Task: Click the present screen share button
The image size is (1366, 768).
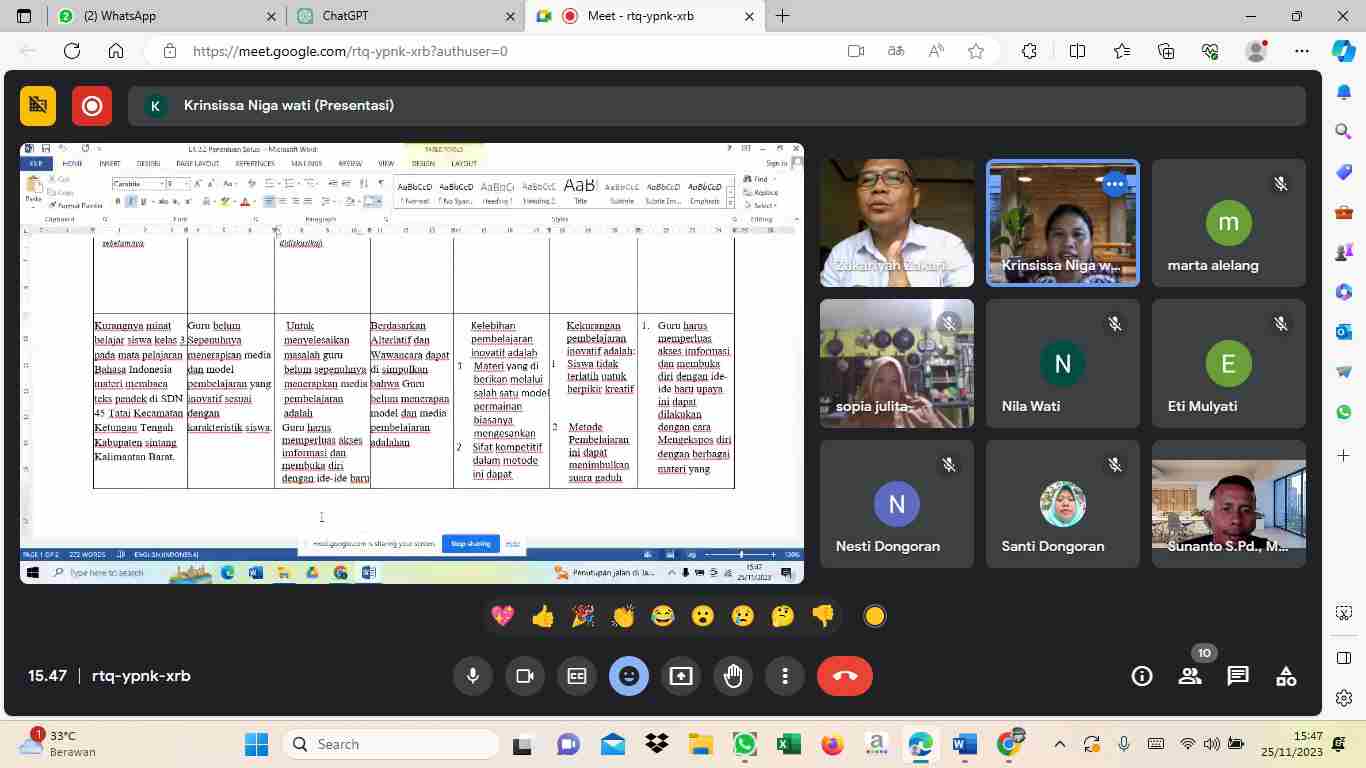Action: click(x=681, y=676)
